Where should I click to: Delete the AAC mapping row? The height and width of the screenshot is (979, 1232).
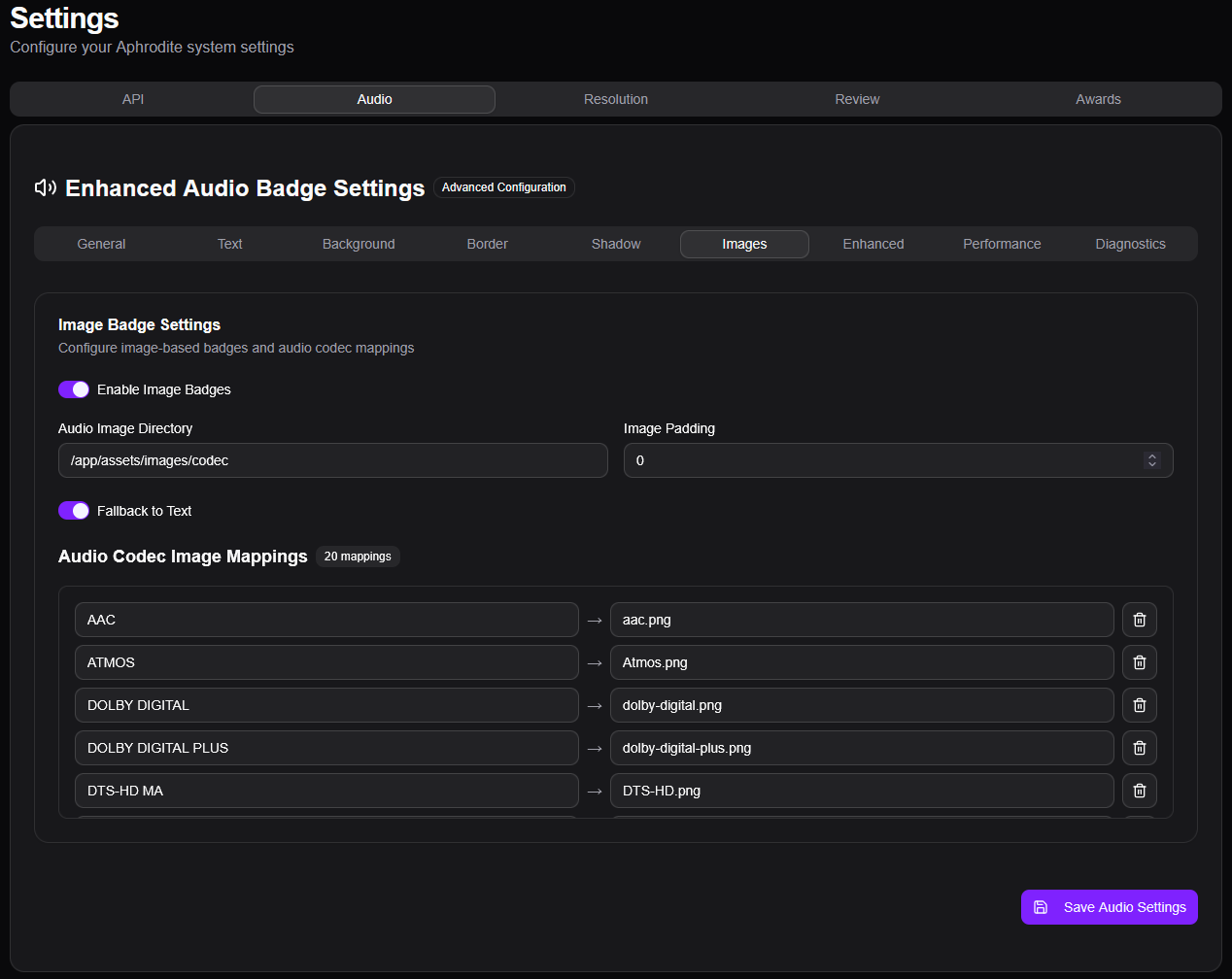coord(1140,620)
